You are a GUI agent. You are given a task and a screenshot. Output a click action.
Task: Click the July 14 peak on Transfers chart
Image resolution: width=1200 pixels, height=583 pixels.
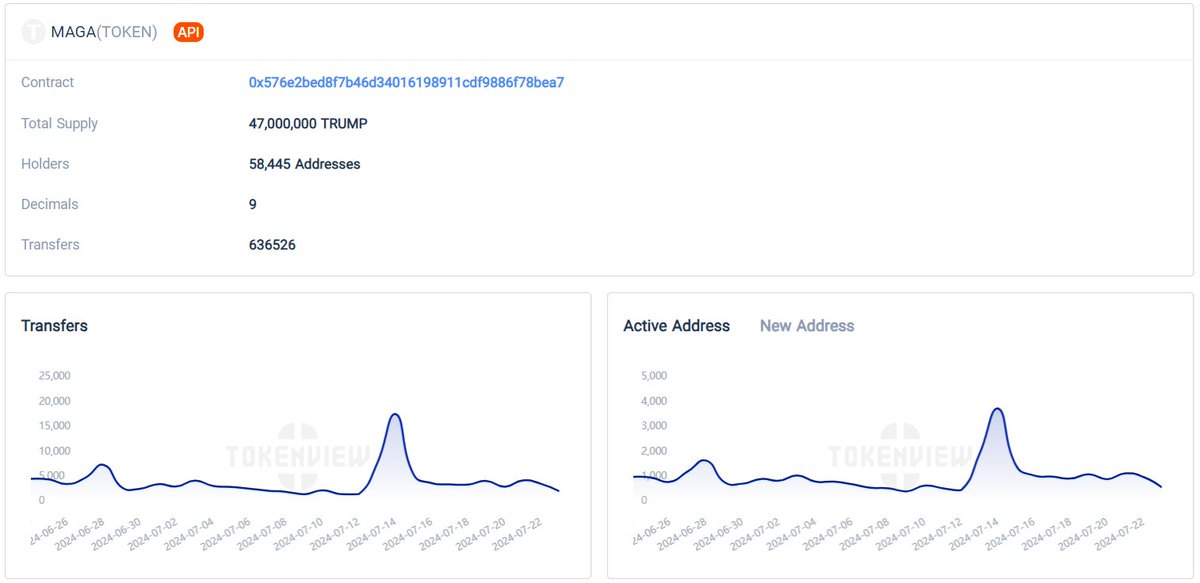pos(395,414)
